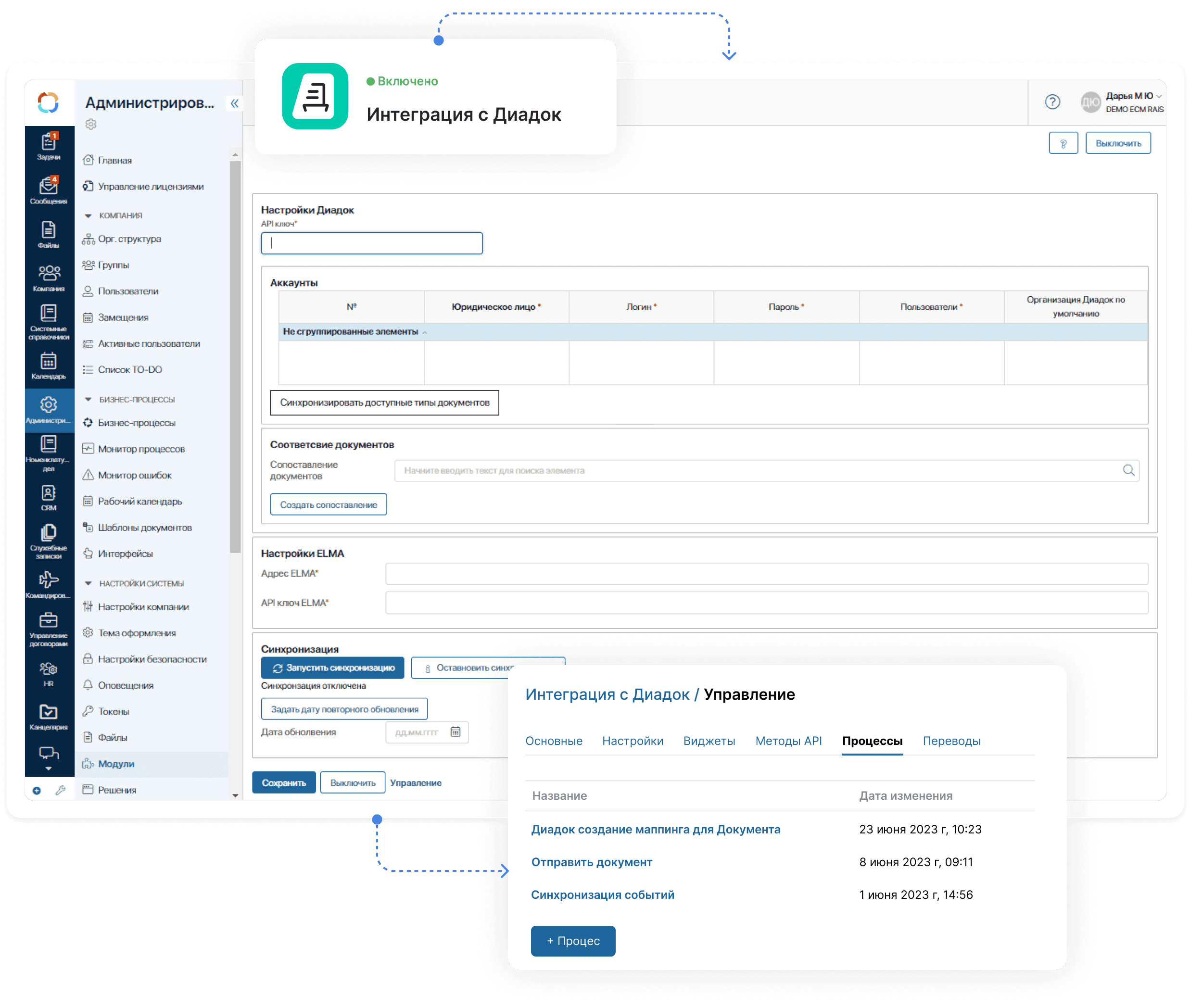Switch to Основные tab
The height and width of the screenshot is (1008, 1190).
click(554, 741)
